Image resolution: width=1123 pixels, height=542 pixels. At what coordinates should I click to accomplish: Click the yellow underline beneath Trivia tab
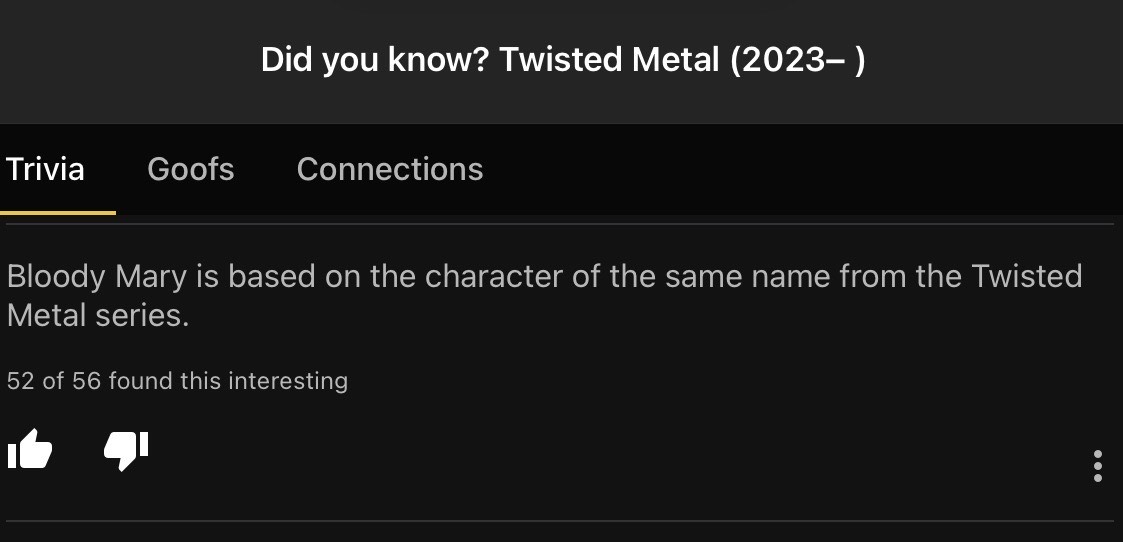(x=58, y=212)
